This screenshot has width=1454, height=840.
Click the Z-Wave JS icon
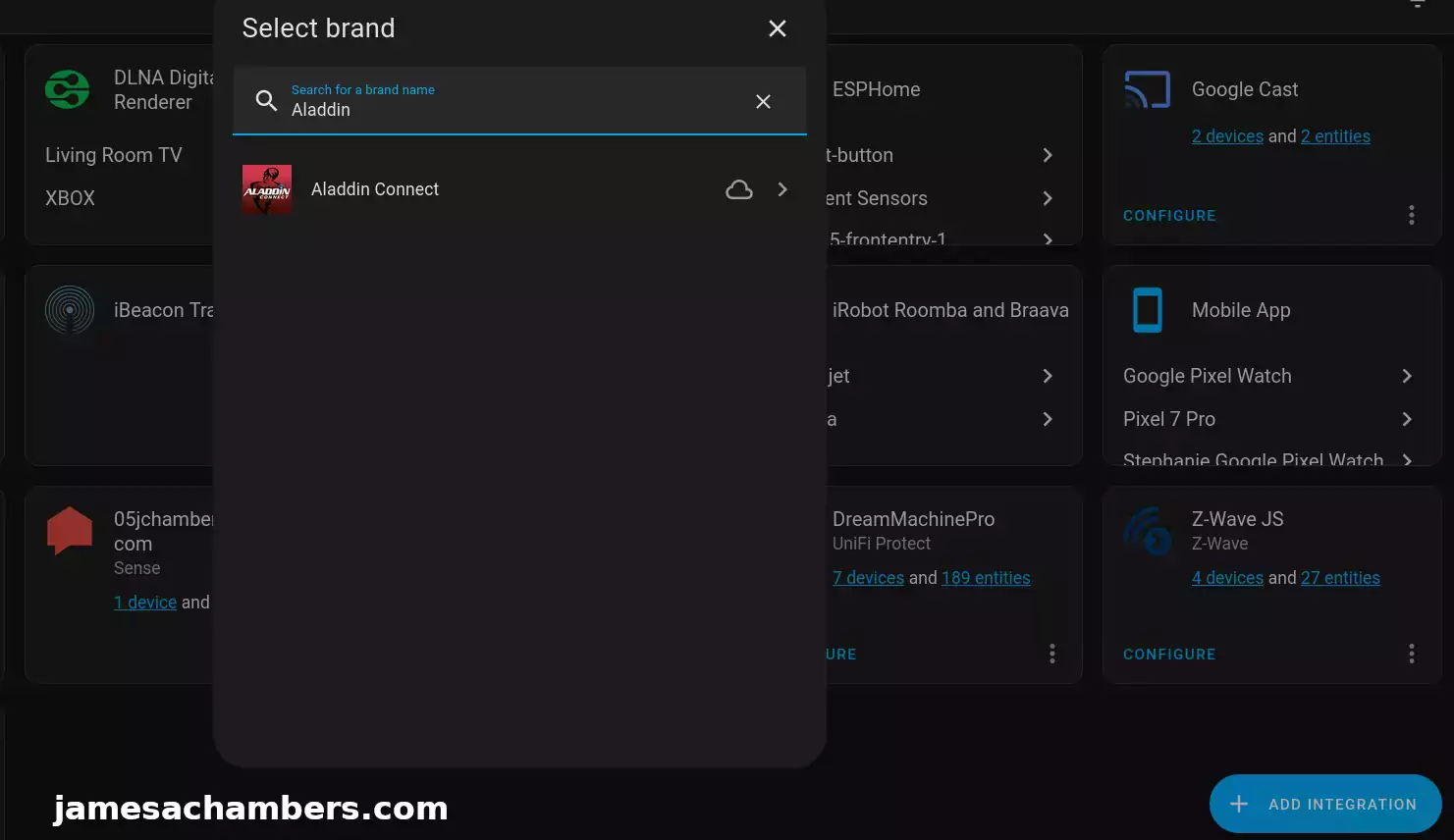pos(1147,531)
